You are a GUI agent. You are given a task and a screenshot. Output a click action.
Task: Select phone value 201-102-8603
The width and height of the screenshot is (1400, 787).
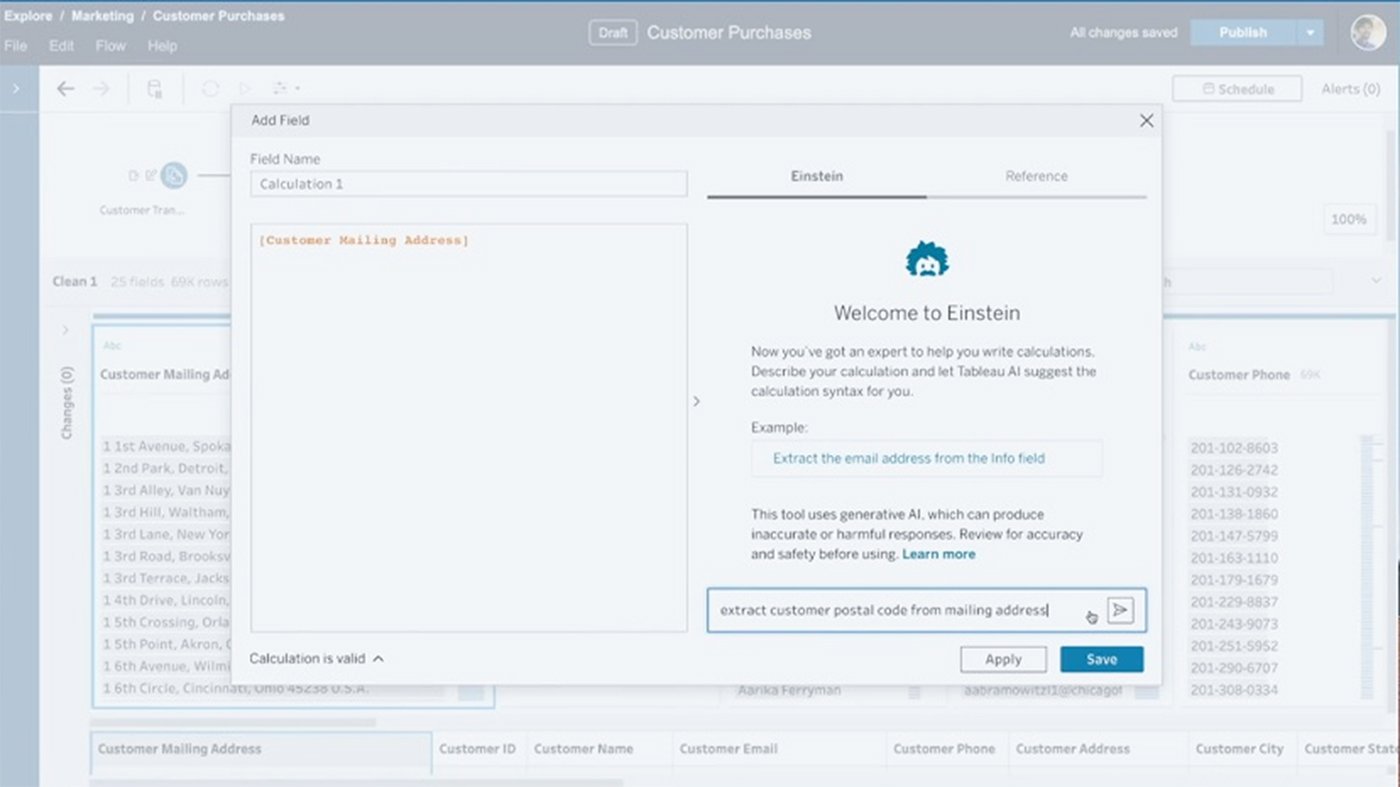tap(1234, 448)
